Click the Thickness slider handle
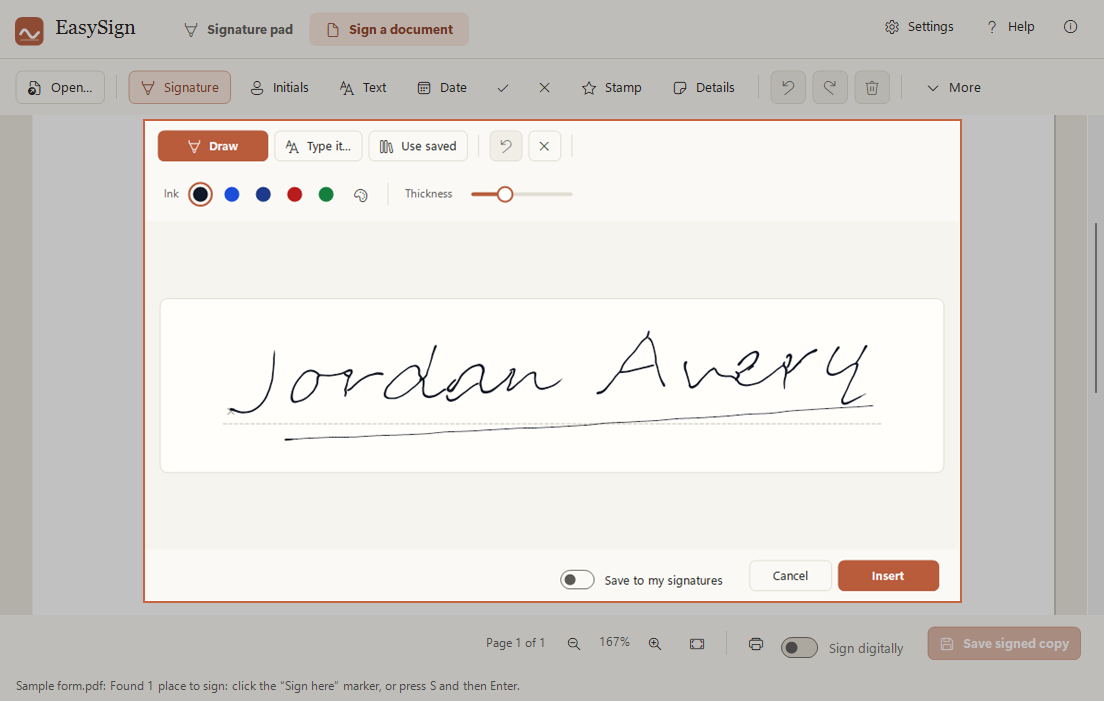Viewport: 1104px width, 701px height. coord(504,194)
